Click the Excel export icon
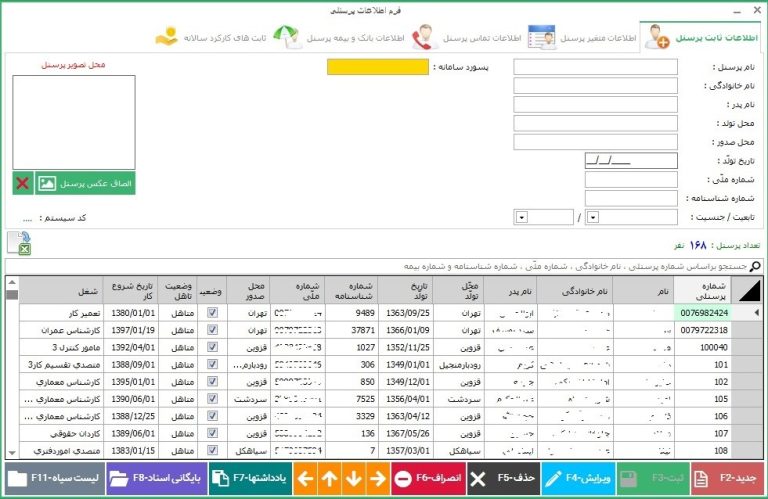Viewport: 768px width, 499px height. tap(18, 243)
